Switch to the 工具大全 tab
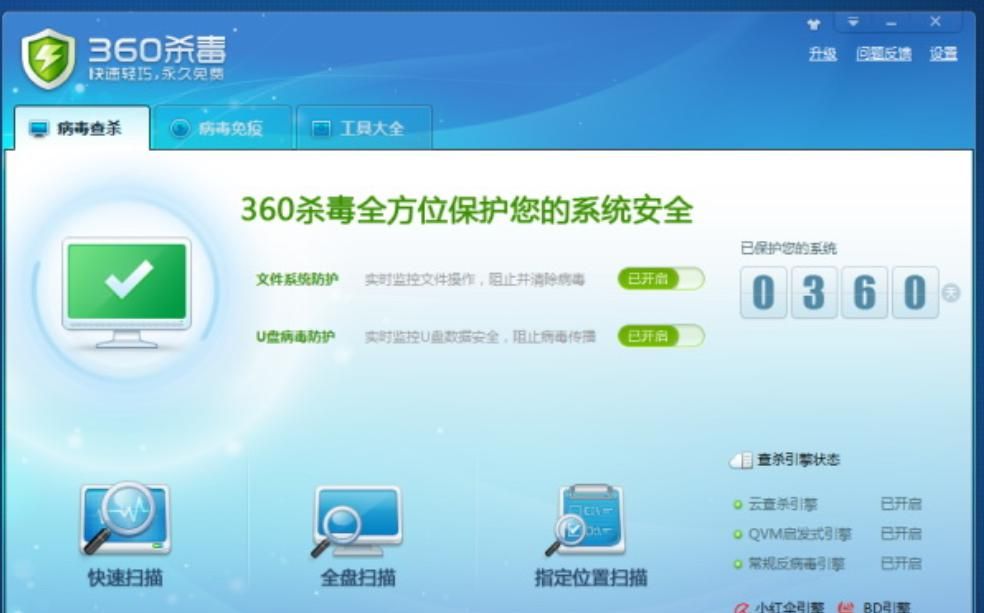 point(364,128)
